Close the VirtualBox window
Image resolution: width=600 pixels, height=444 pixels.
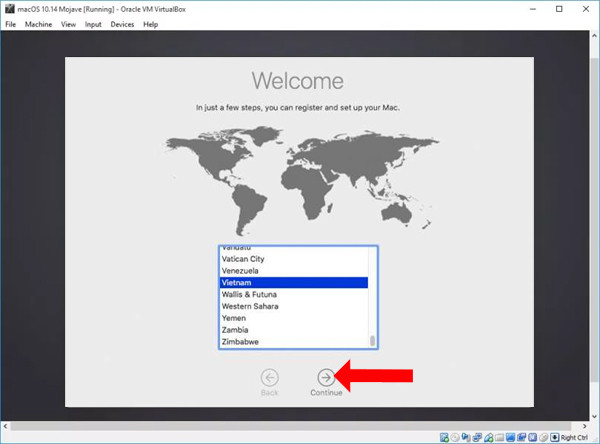tap(586, 9)
